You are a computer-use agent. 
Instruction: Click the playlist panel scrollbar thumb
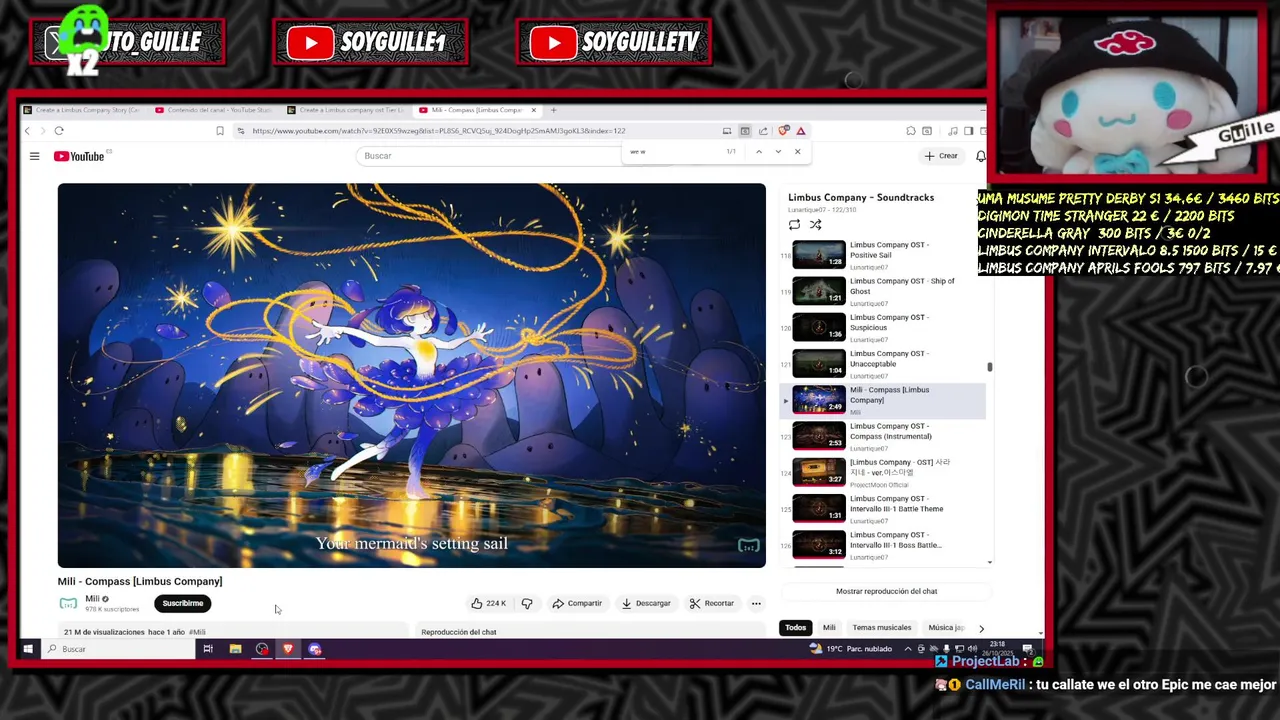[990, 367]
